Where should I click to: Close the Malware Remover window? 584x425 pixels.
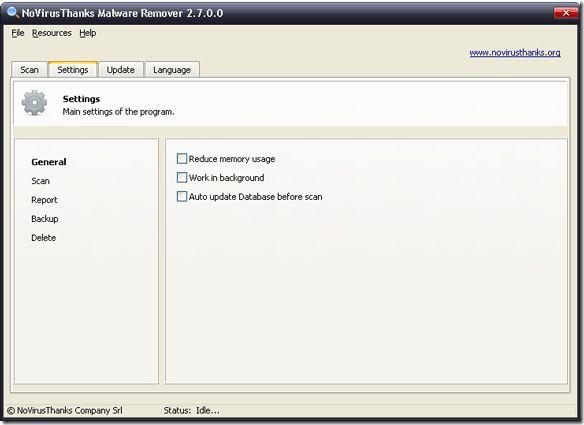coord(566,12)
